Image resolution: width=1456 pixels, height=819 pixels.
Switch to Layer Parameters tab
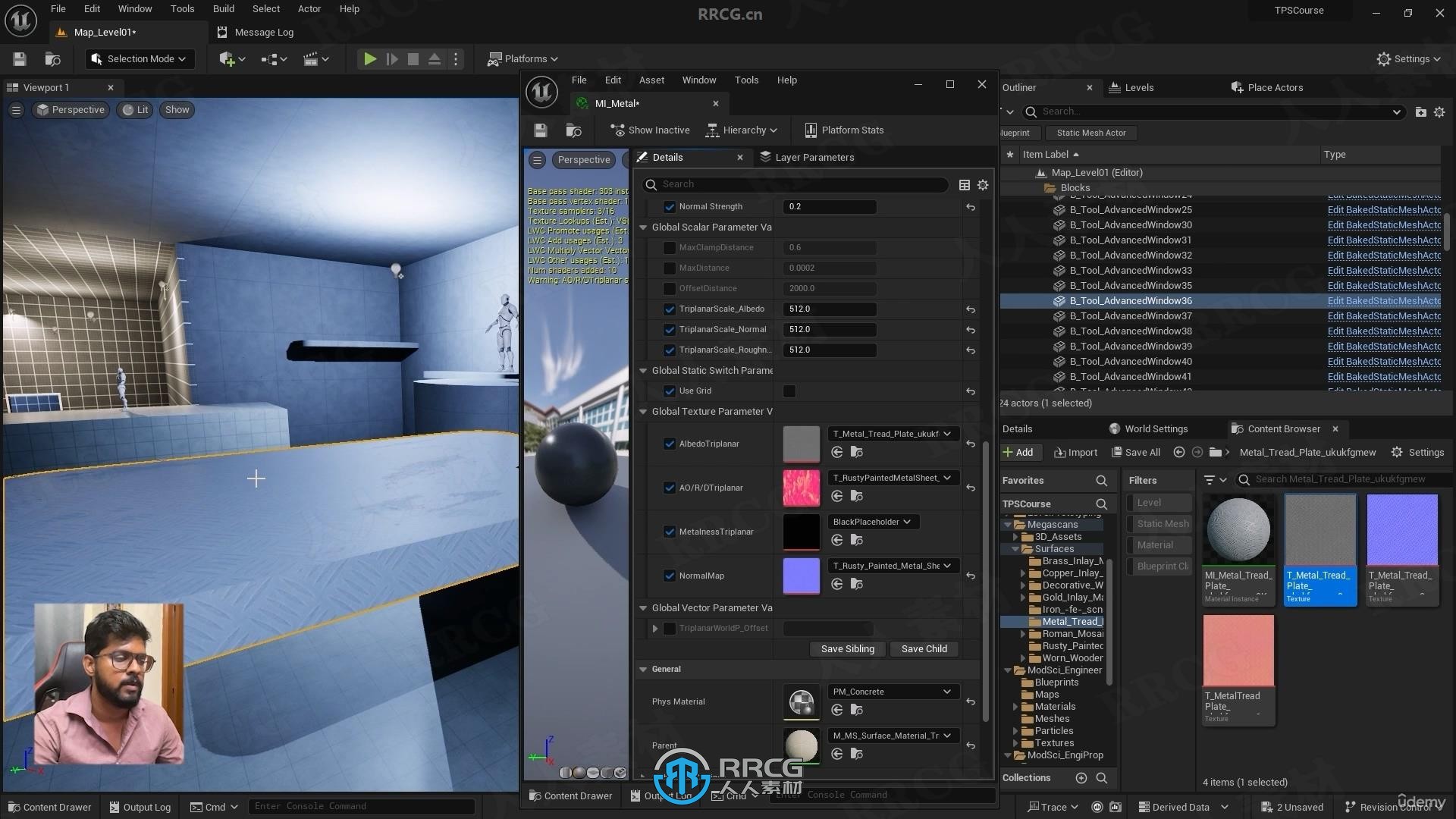coord(815,157)
